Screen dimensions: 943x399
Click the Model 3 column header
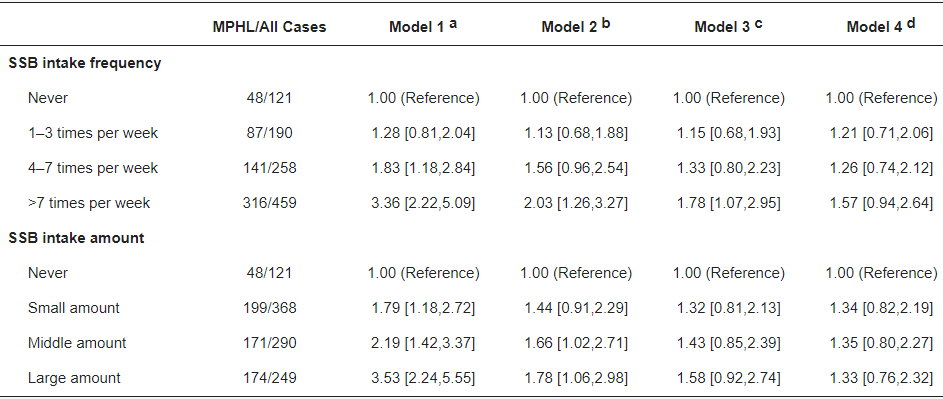pos(729,27)
